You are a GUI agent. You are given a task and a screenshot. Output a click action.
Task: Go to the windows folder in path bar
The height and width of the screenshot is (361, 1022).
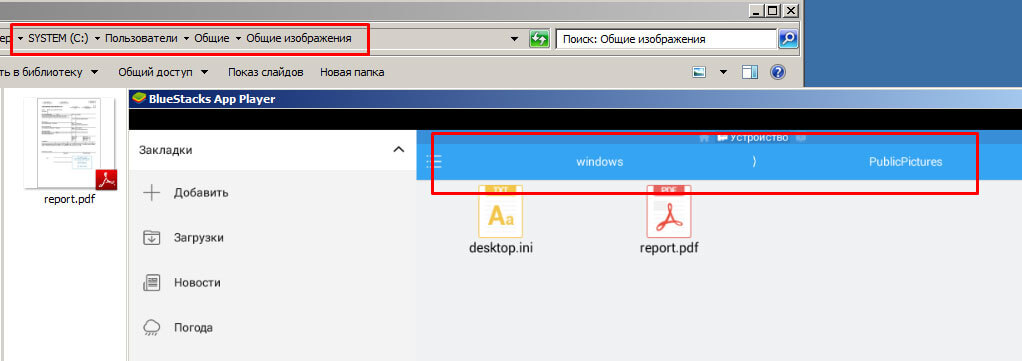(x=600, y=162)
